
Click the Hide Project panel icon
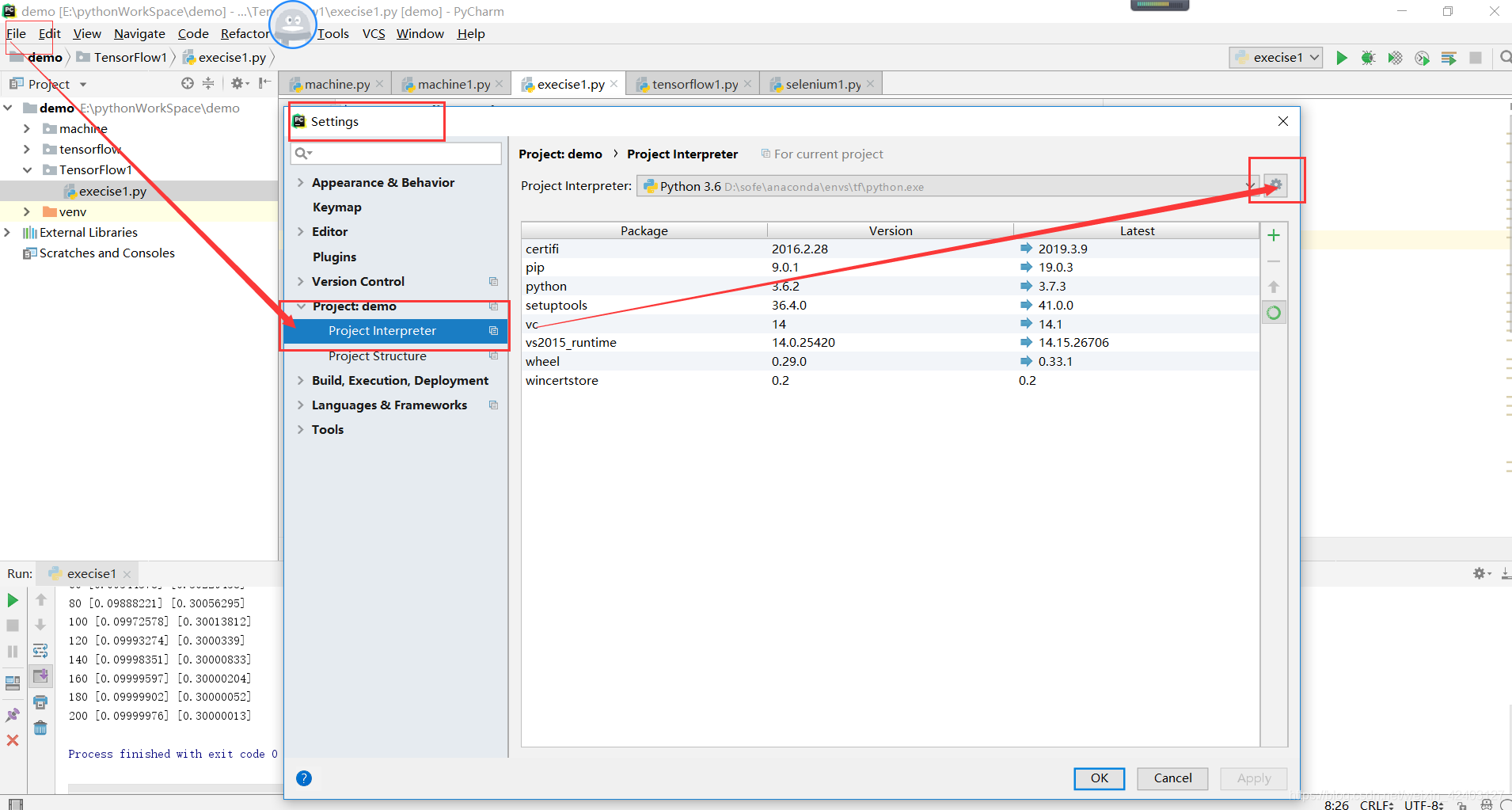(x=264, y=83)
